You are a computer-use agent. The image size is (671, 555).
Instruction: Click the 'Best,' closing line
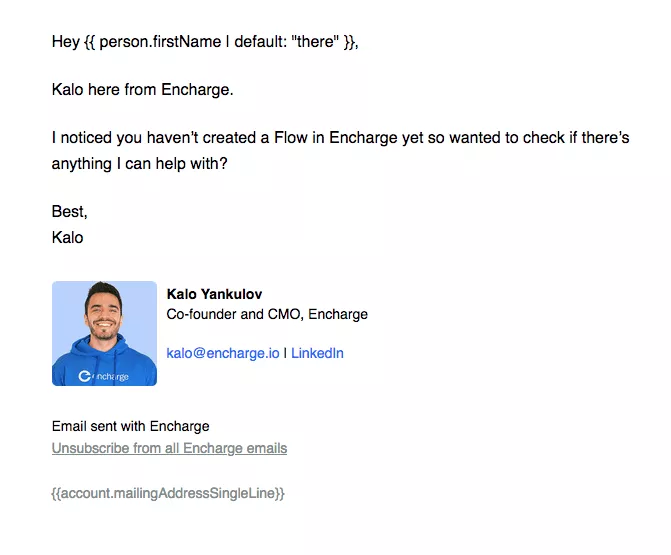coord(69,211)
